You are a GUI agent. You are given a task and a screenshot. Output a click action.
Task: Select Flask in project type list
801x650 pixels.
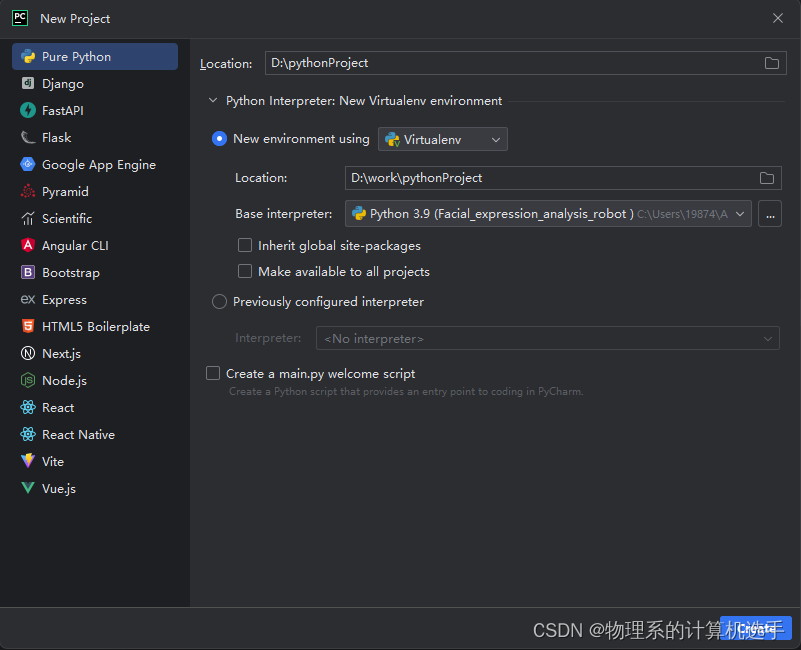[x=95, y=137]
